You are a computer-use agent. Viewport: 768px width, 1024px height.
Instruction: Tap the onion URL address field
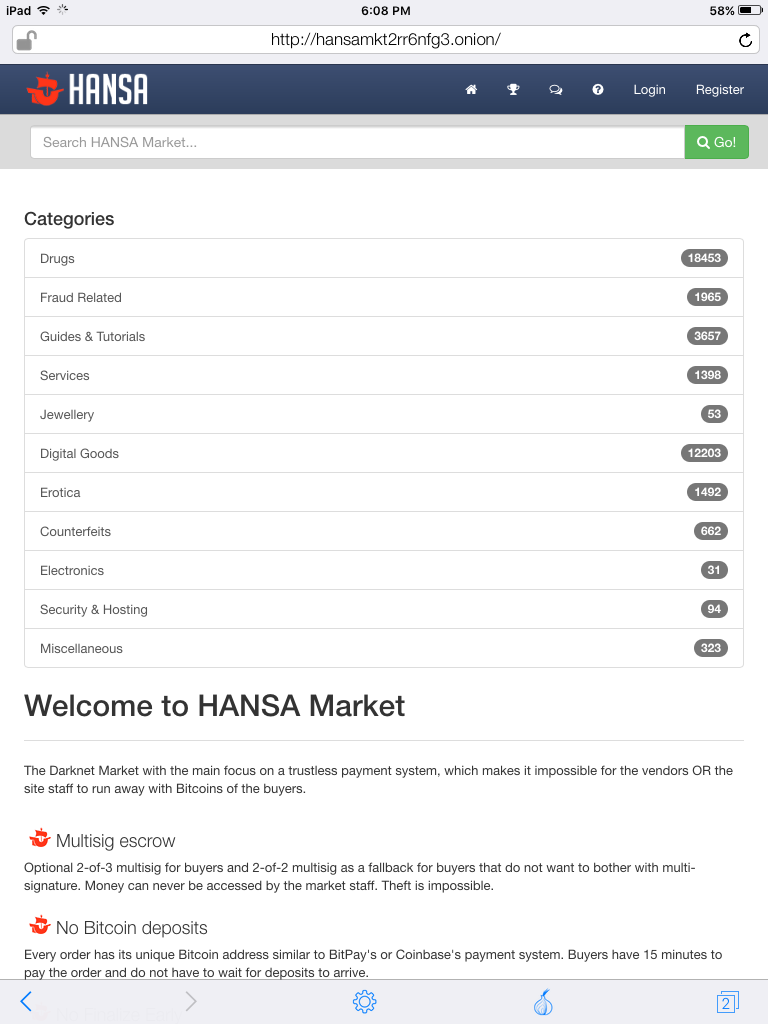tap(385, 40)
